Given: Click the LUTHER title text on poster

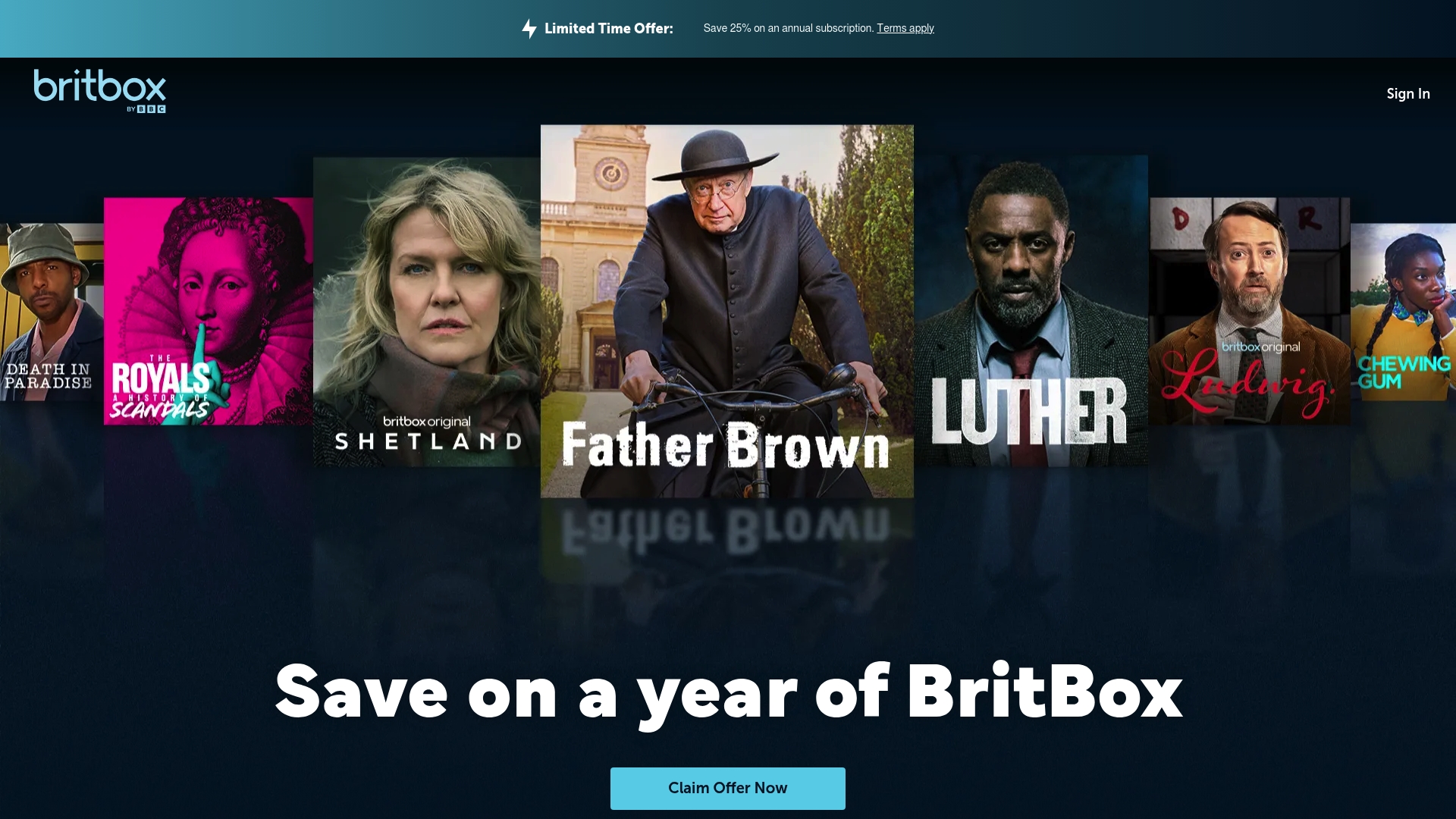Looking at the screenshot, I should [1029, 412].
